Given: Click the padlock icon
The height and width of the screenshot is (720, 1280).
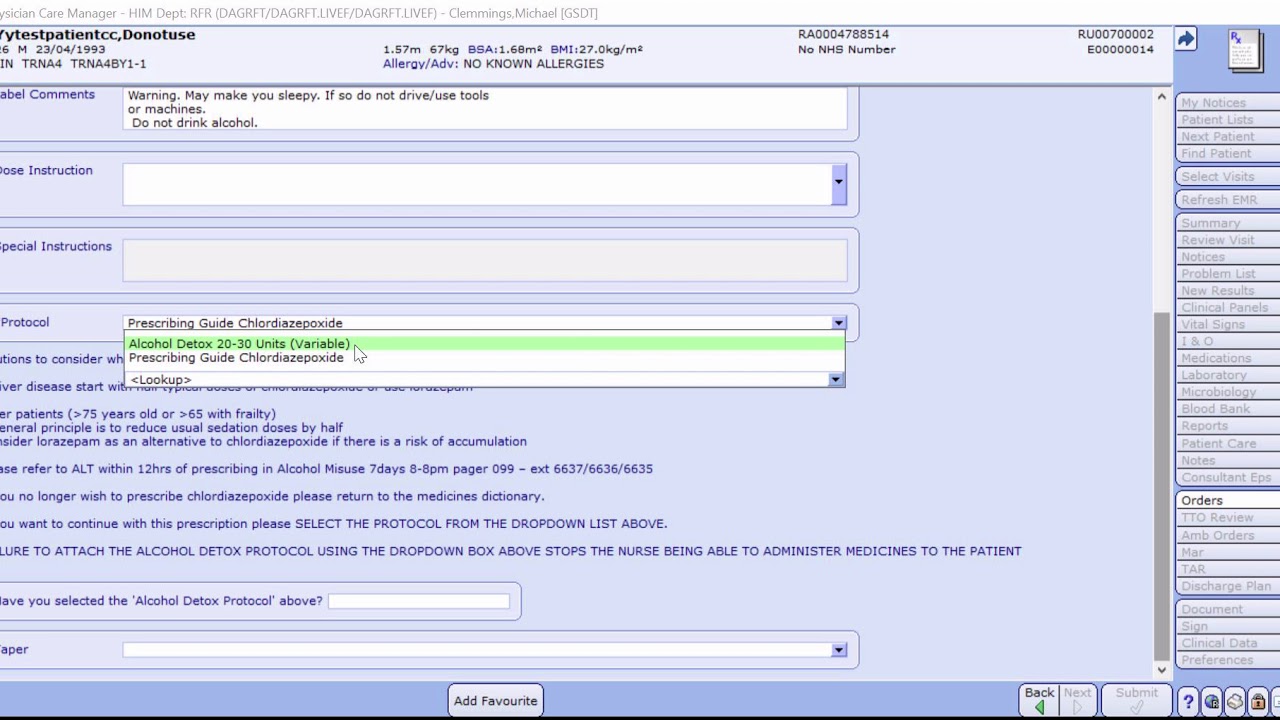Looking at the screenshot, I should pos(1257,701).
